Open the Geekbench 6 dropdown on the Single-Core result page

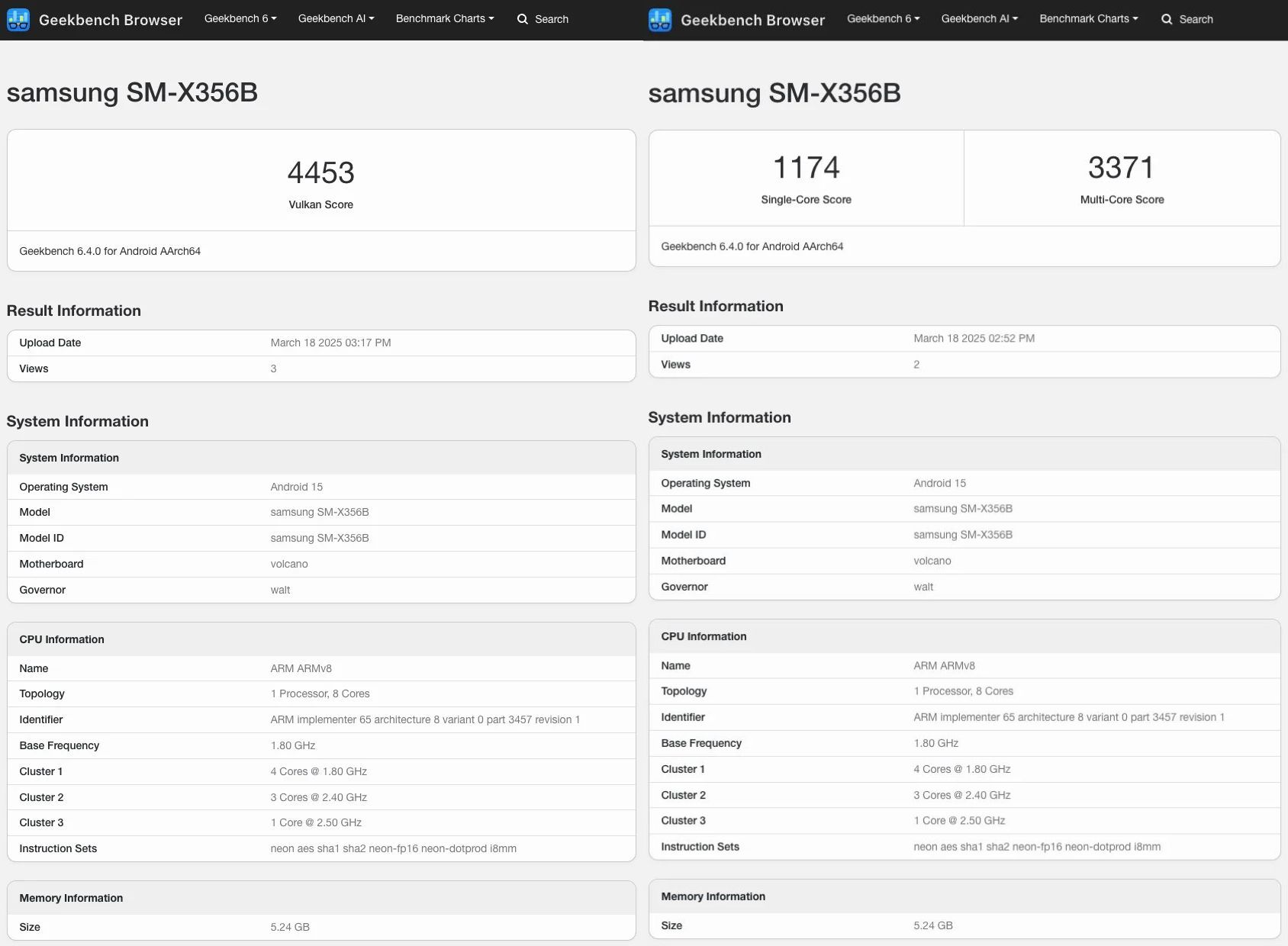coord(883,18)
